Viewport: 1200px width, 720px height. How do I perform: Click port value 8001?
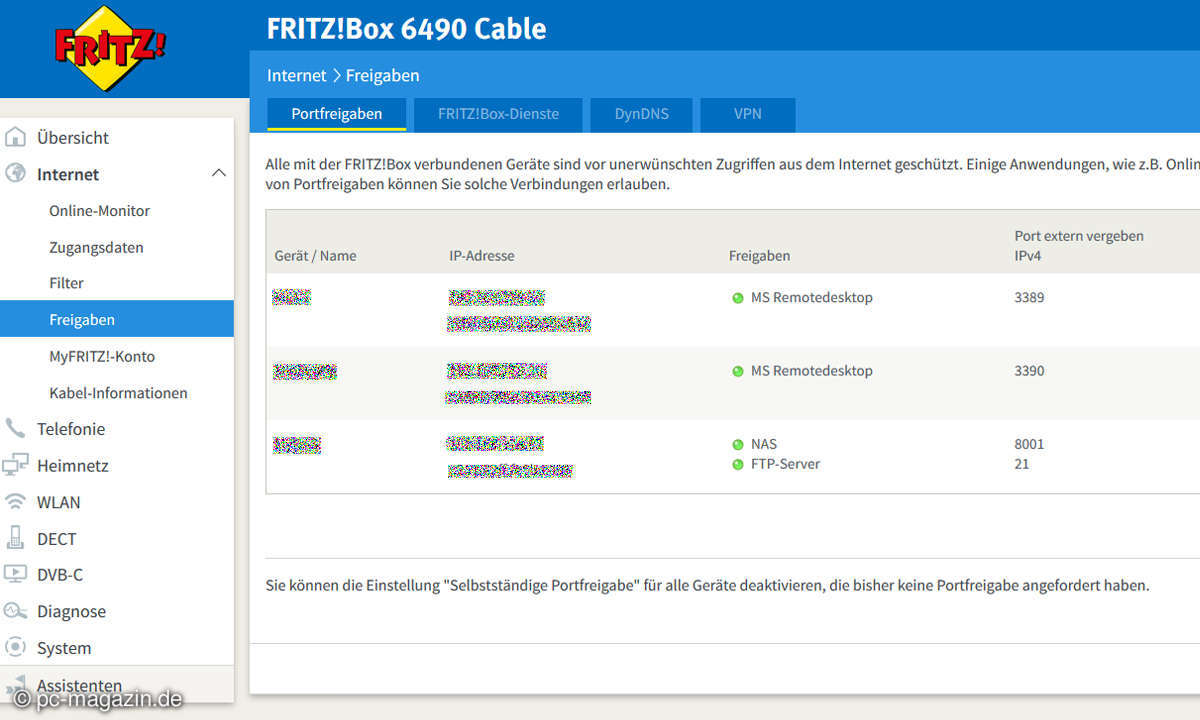point(1029,443)
